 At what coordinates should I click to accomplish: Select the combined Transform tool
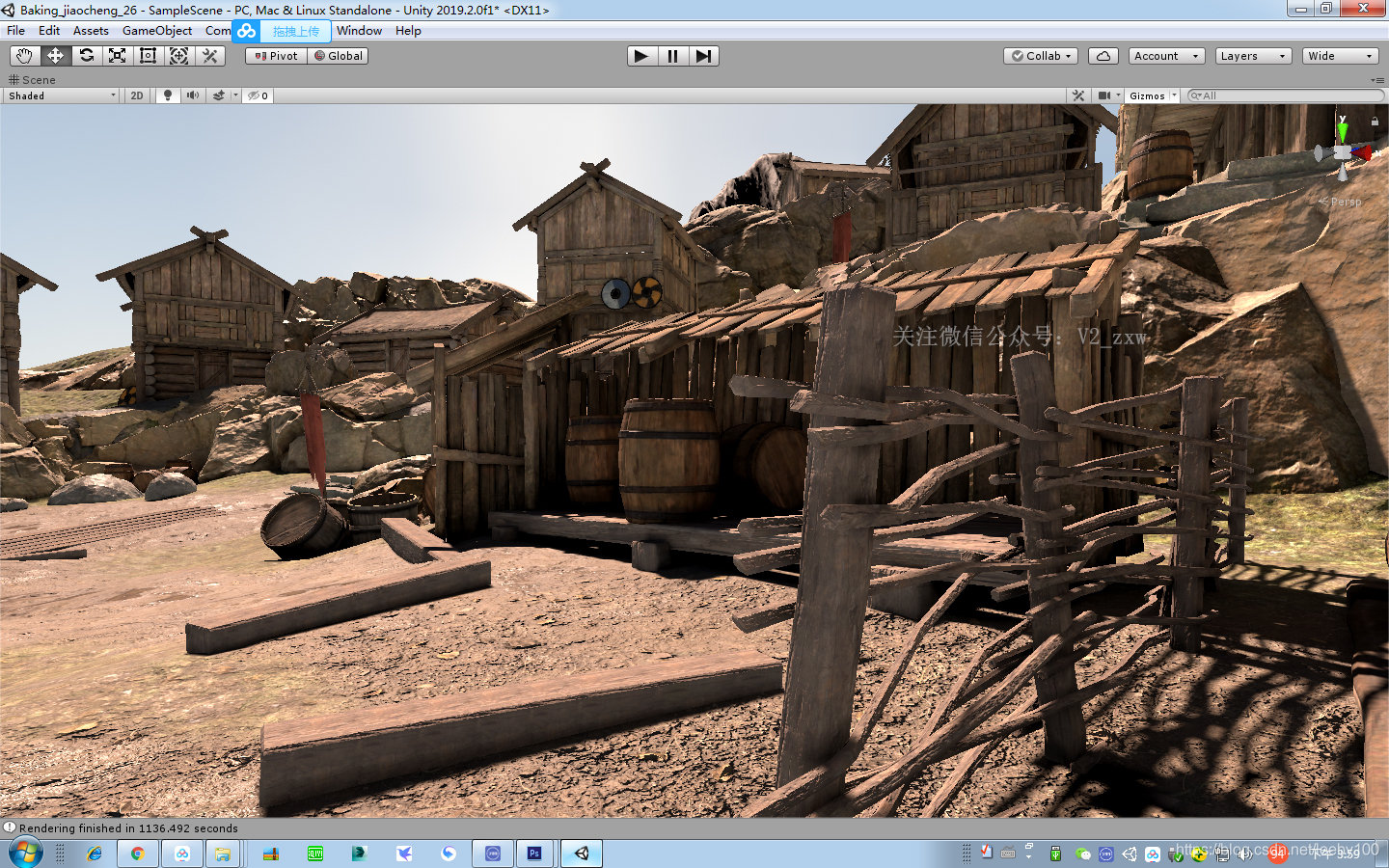(178, 56)
